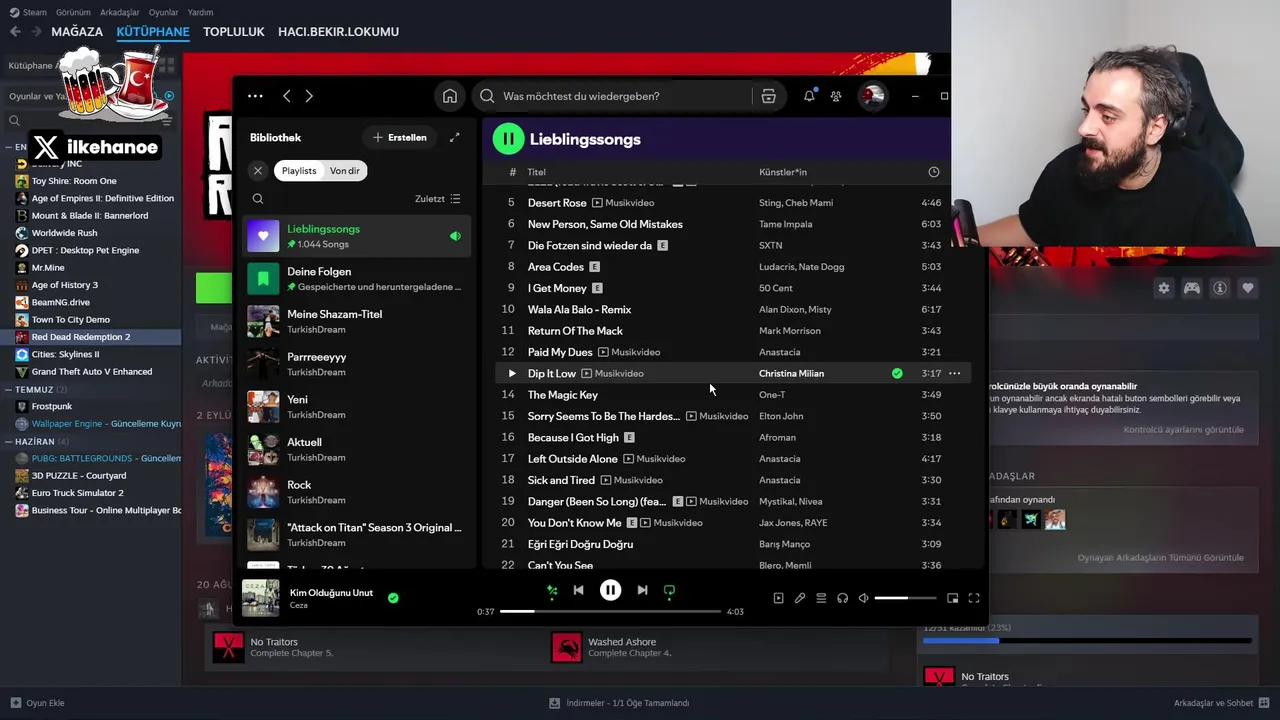
Task: Open the miniplayer icon
Action: click(x=952, y=598)
